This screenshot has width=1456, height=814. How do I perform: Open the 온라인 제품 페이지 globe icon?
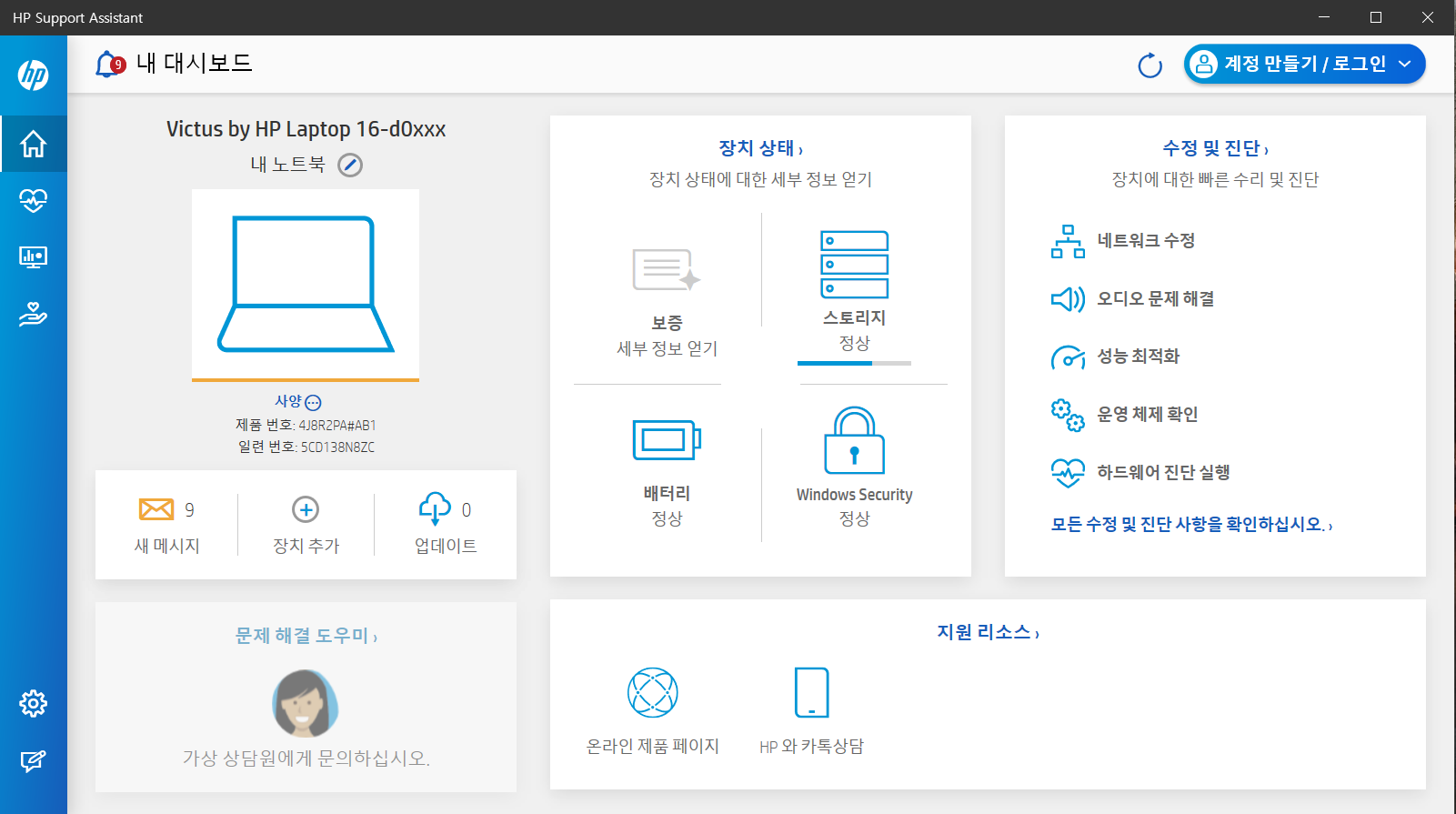(653, 693)
